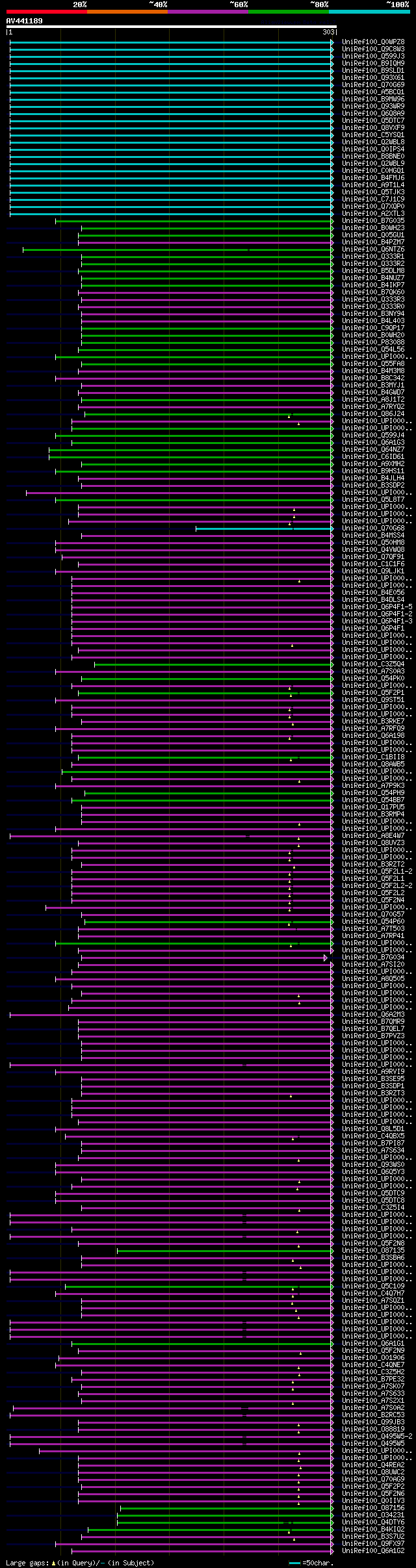Select label UniRef100_Q333R0
The image size is (416, 1568).
[373, 306]
